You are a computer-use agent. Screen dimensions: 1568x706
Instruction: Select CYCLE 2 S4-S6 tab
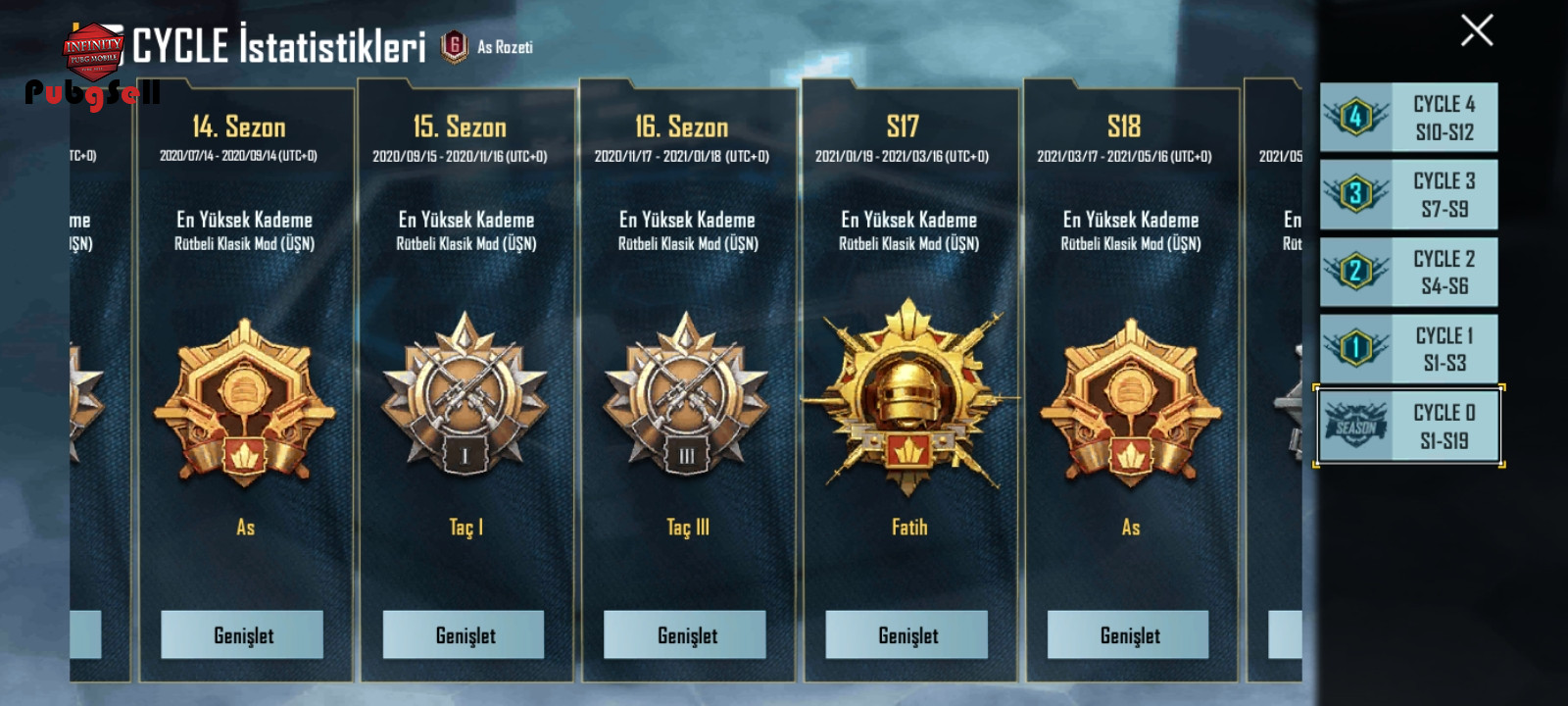[1408, 272]
